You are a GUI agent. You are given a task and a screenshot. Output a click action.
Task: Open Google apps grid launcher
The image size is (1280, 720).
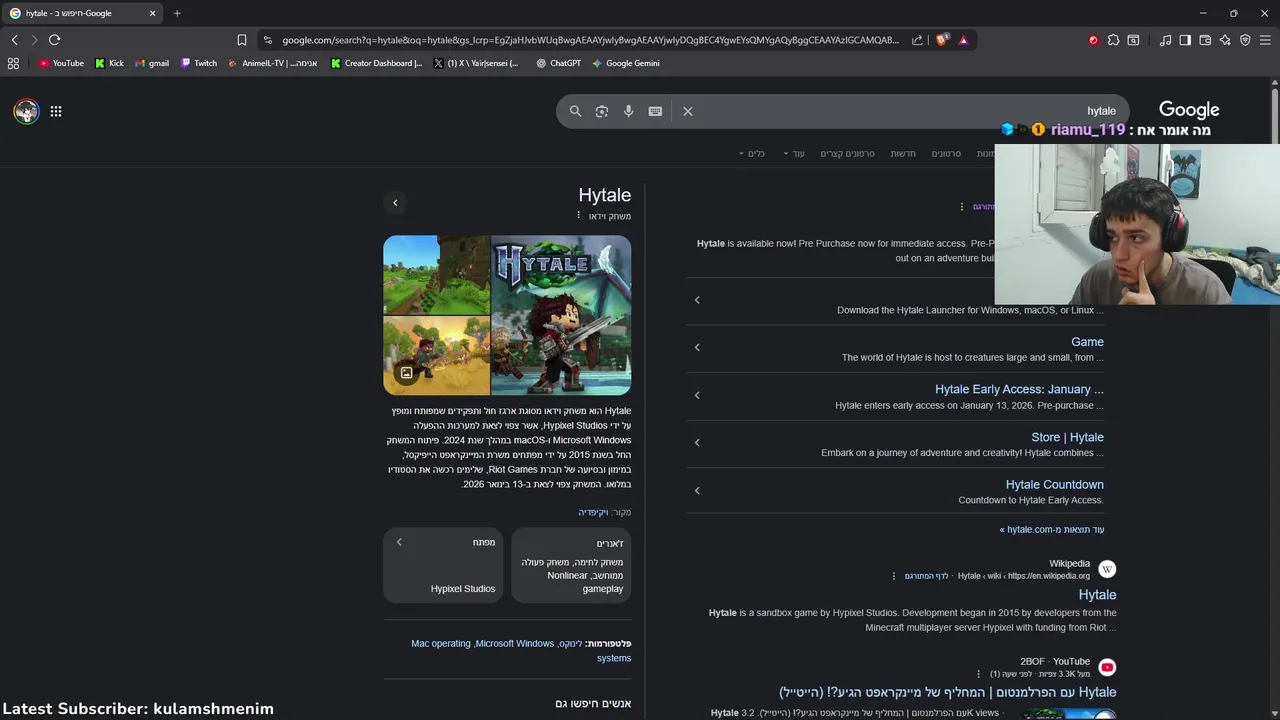[x=56, y=111]
